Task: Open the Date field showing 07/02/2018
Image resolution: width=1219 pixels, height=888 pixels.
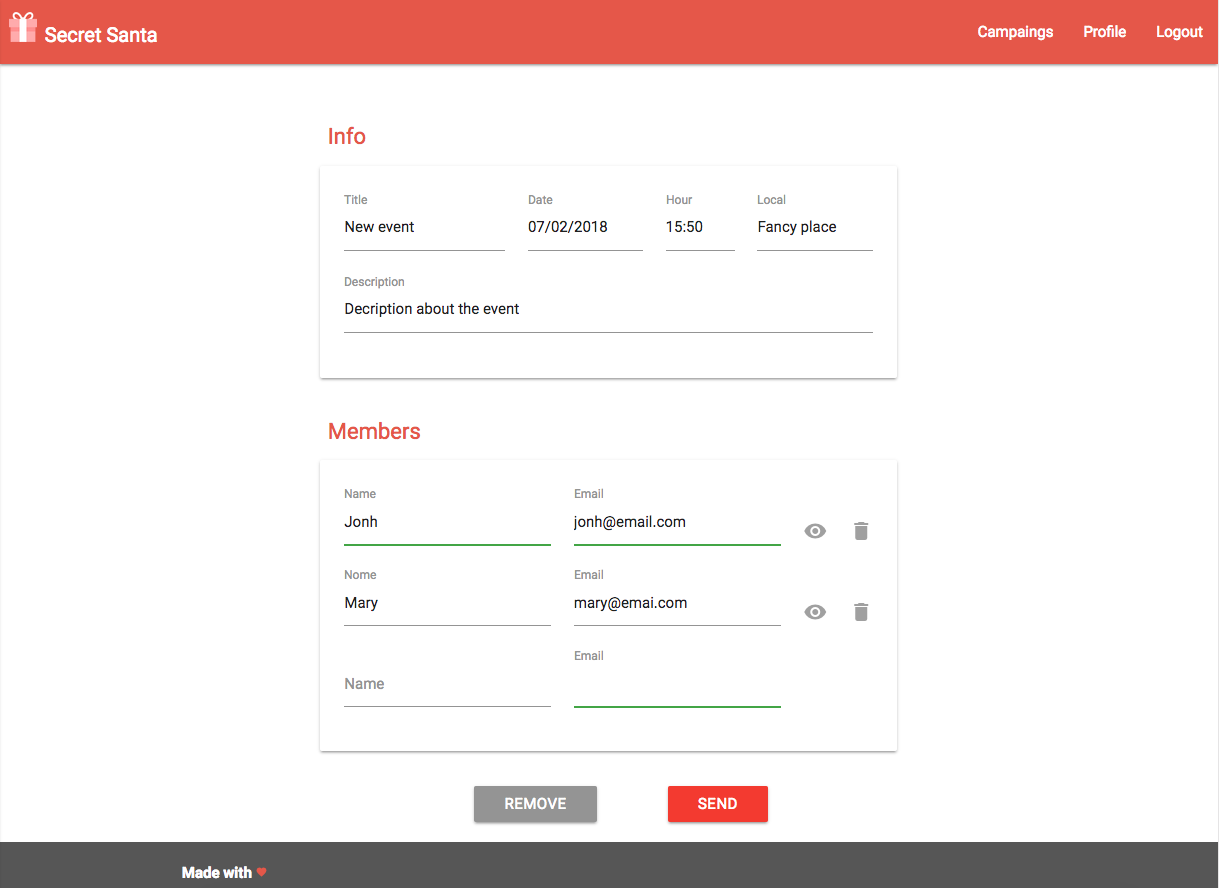Action: click(x=585, y=227)
